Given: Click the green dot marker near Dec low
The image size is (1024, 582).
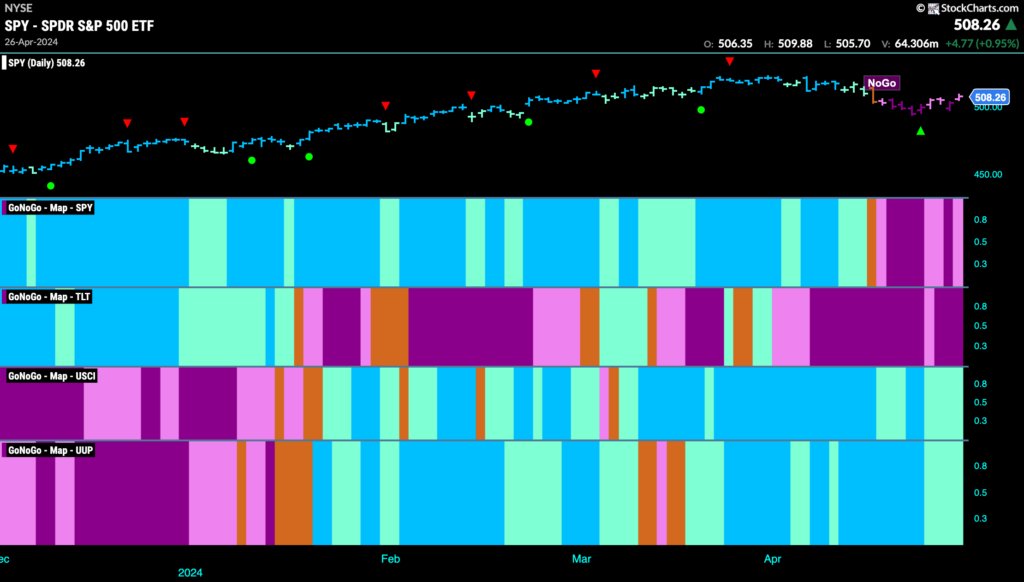Looking at the screenshot, I should [51, 186].
